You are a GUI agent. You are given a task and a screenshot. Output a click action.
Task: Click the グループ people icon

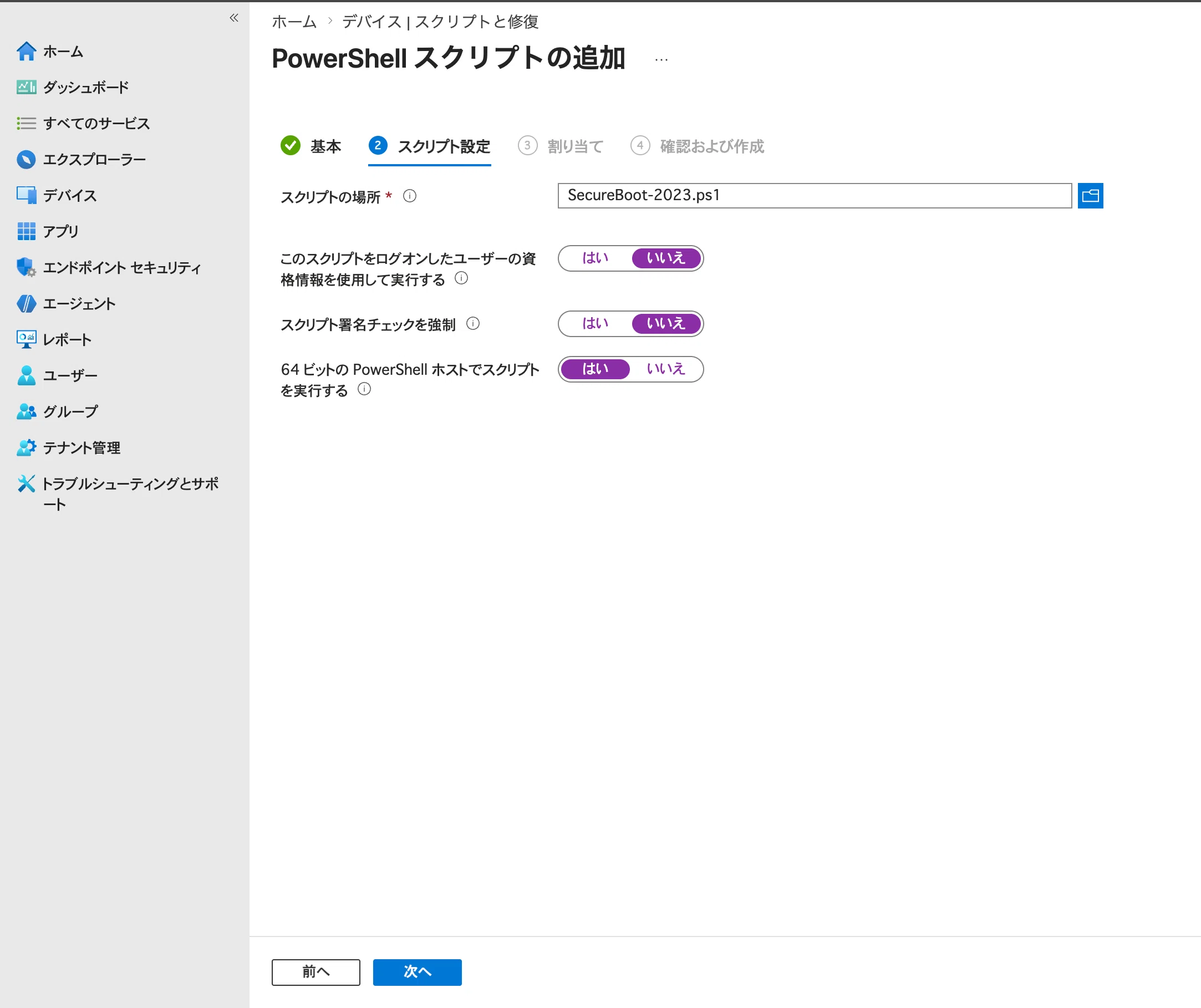click(x=26, y=411)
